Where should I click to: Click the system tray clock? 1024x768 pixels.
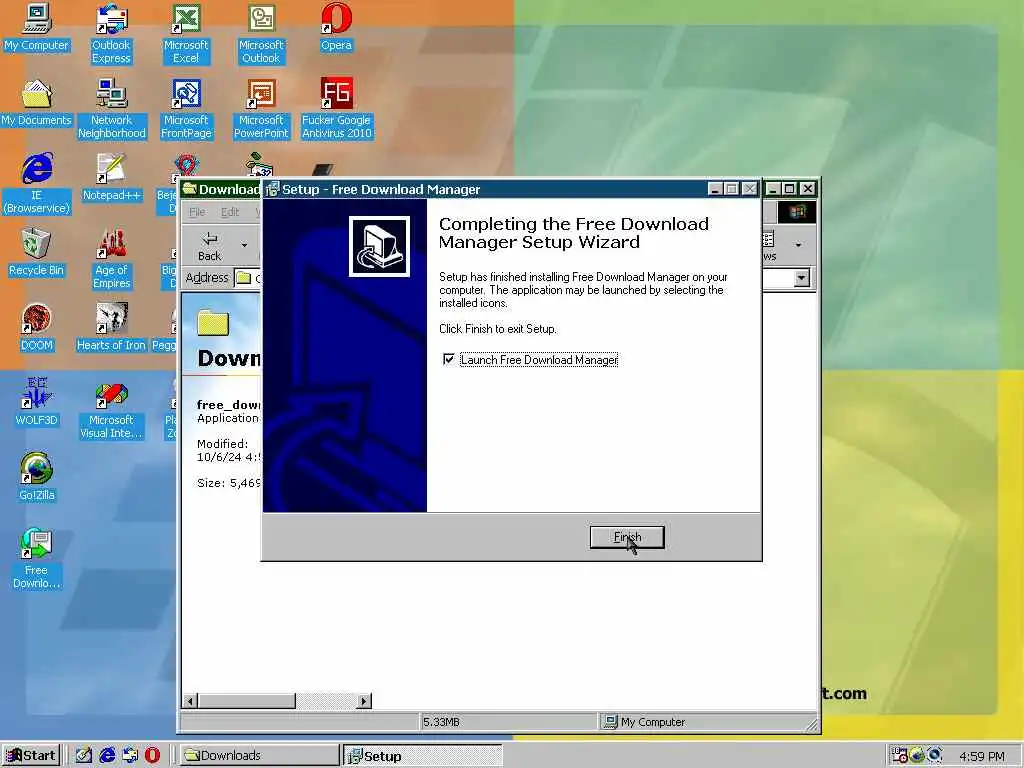[x=982, y=756]
